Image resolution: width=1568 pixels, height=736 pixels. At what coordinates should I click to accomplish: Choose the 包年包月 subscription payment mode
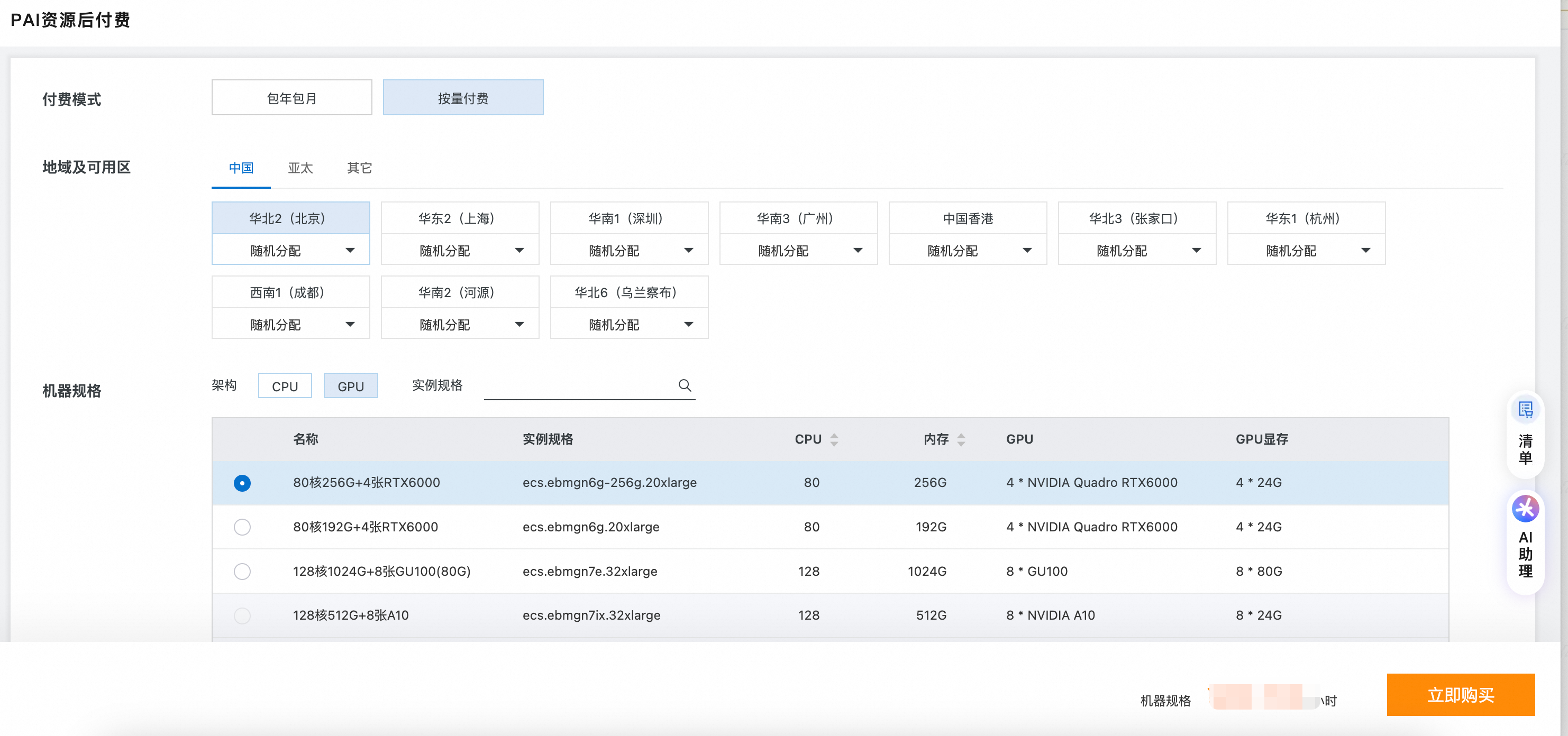pos(291,98)
